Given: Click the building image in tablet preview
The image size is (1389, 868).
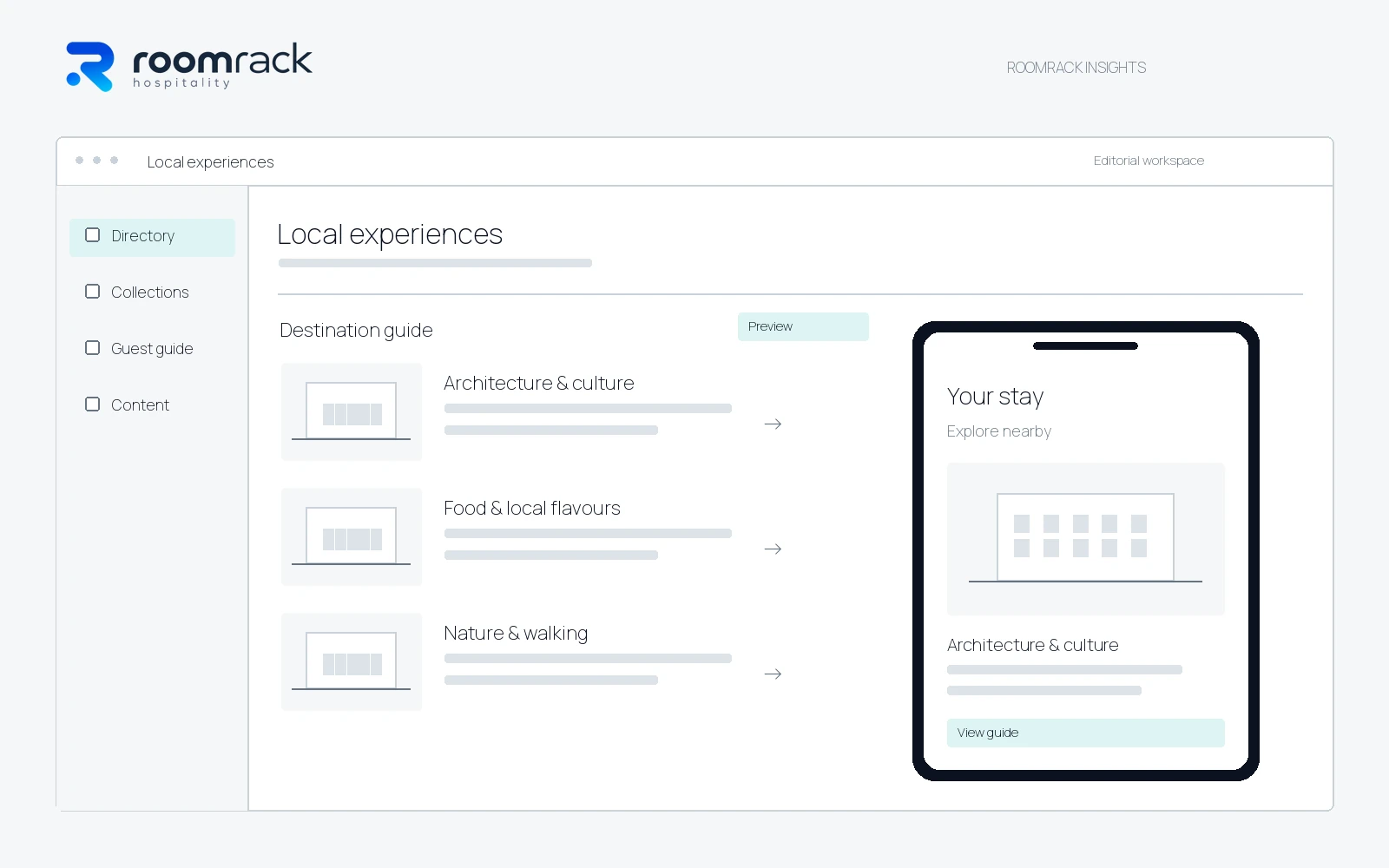Looking at the screenshot, I should point(1085,539).
